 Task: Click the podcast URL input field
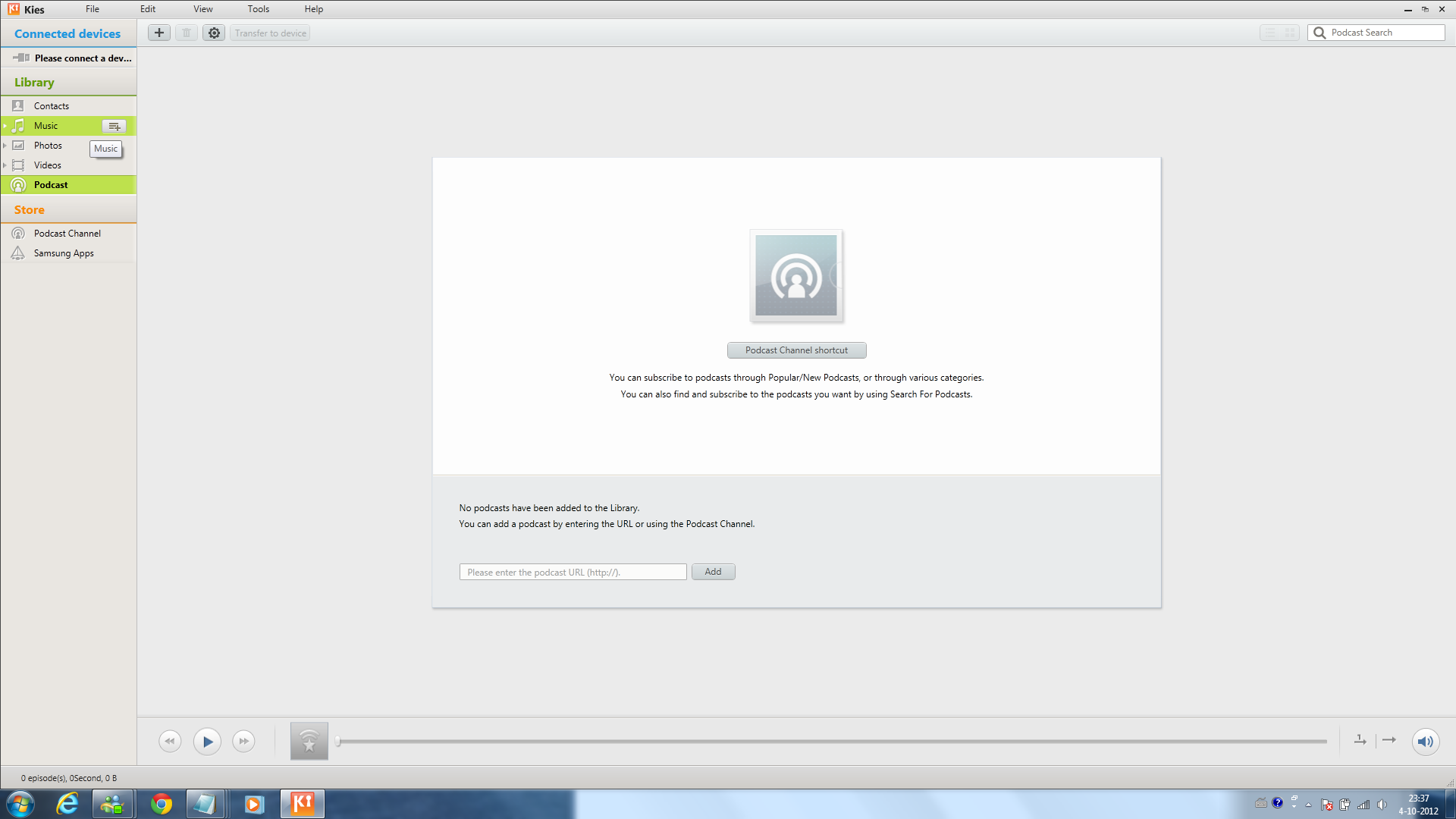[573, 572]
